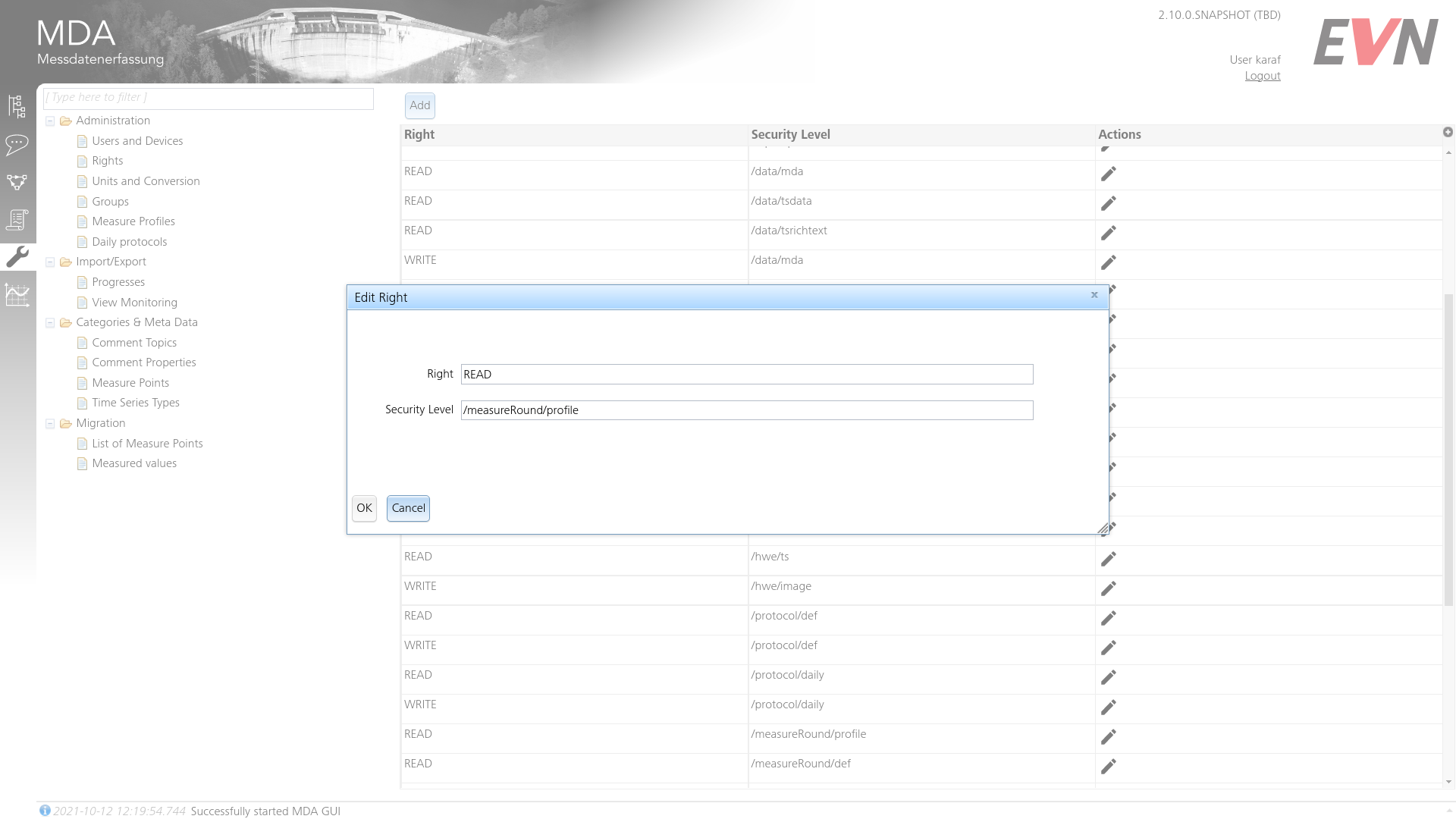Click the filter input above the tree
The width and height of the screenshot is (1456, 819).
coord(208,98)
